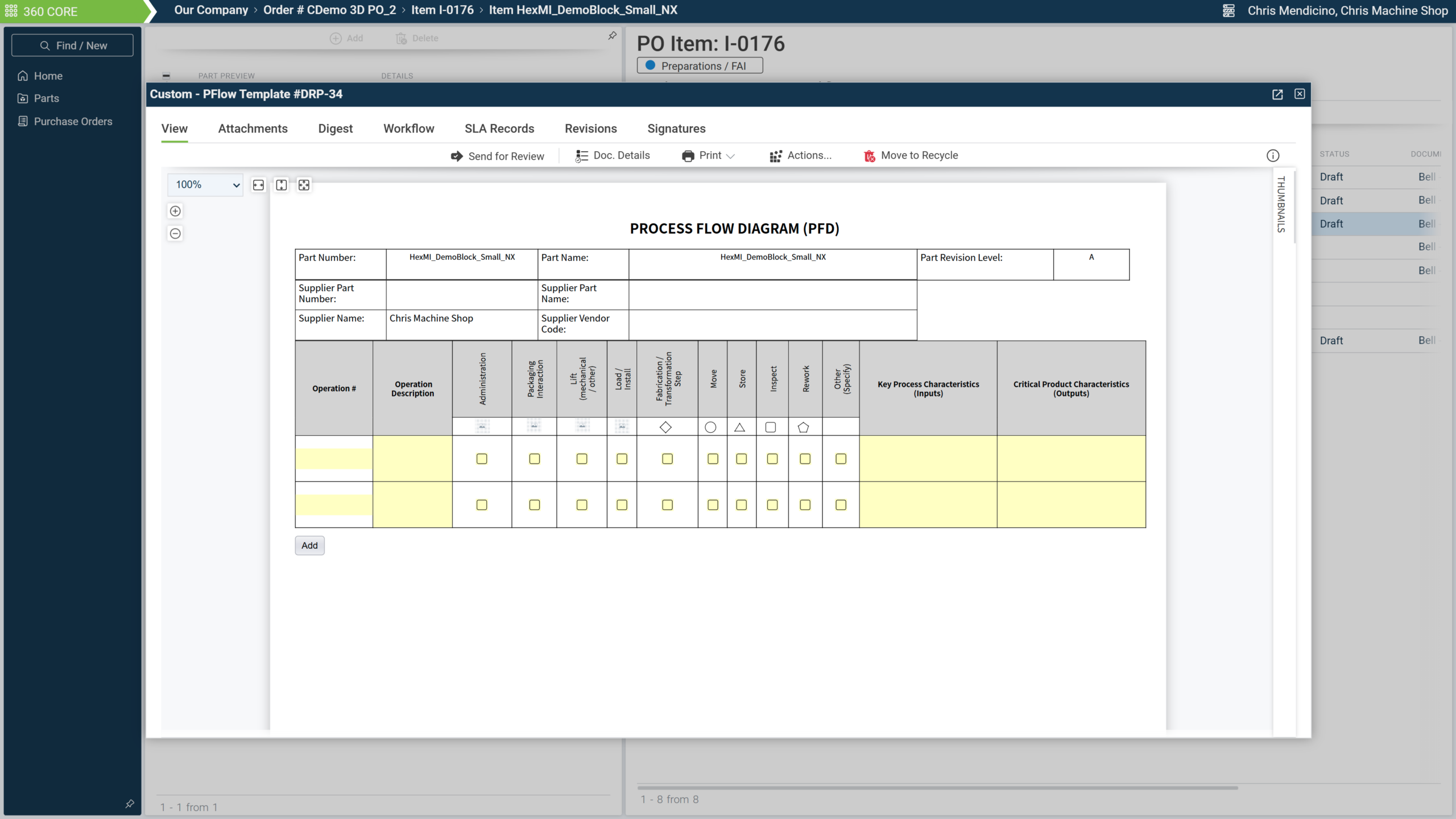1456x819 pixels.
Task: Open dialog in new window icon
Action: click(x=1277, y=94)
